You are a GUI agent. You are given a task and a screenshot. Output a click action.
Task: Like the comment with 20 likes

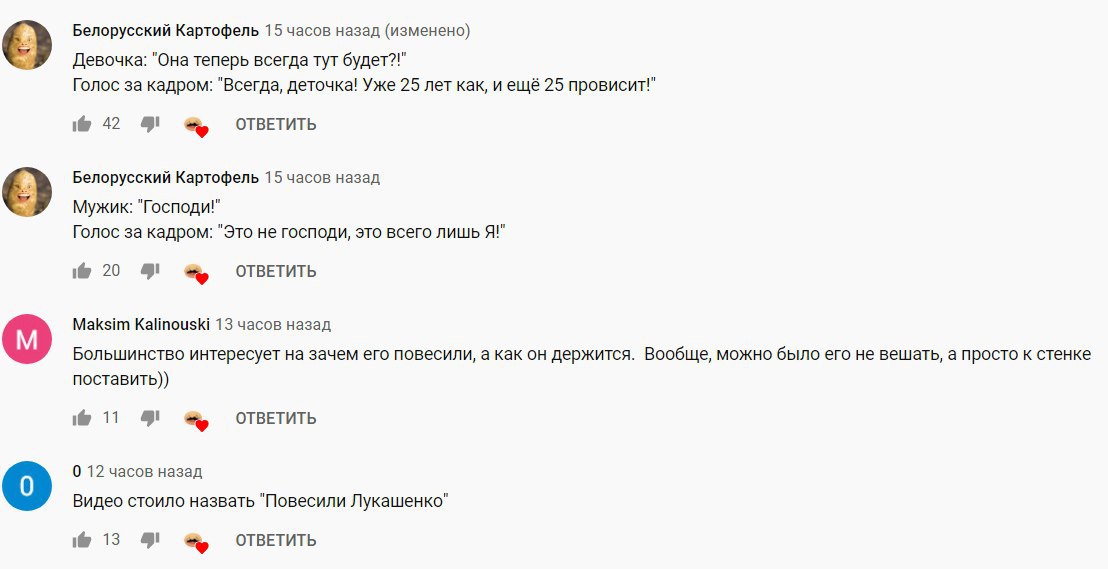click(82, 271)
